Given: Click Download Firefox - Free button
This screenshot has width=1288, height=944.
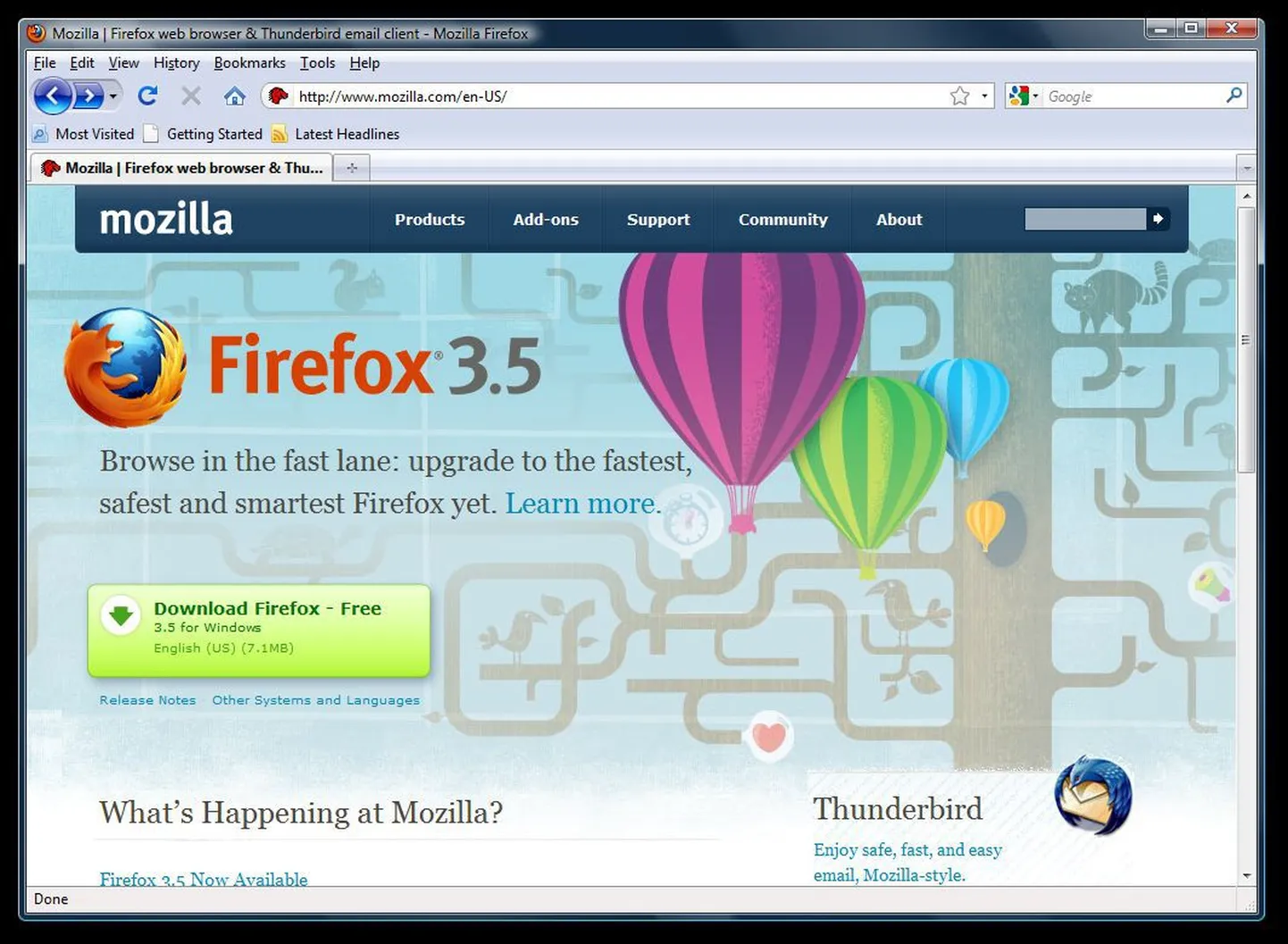Looking at the screenshot, I should coord(259,631).
